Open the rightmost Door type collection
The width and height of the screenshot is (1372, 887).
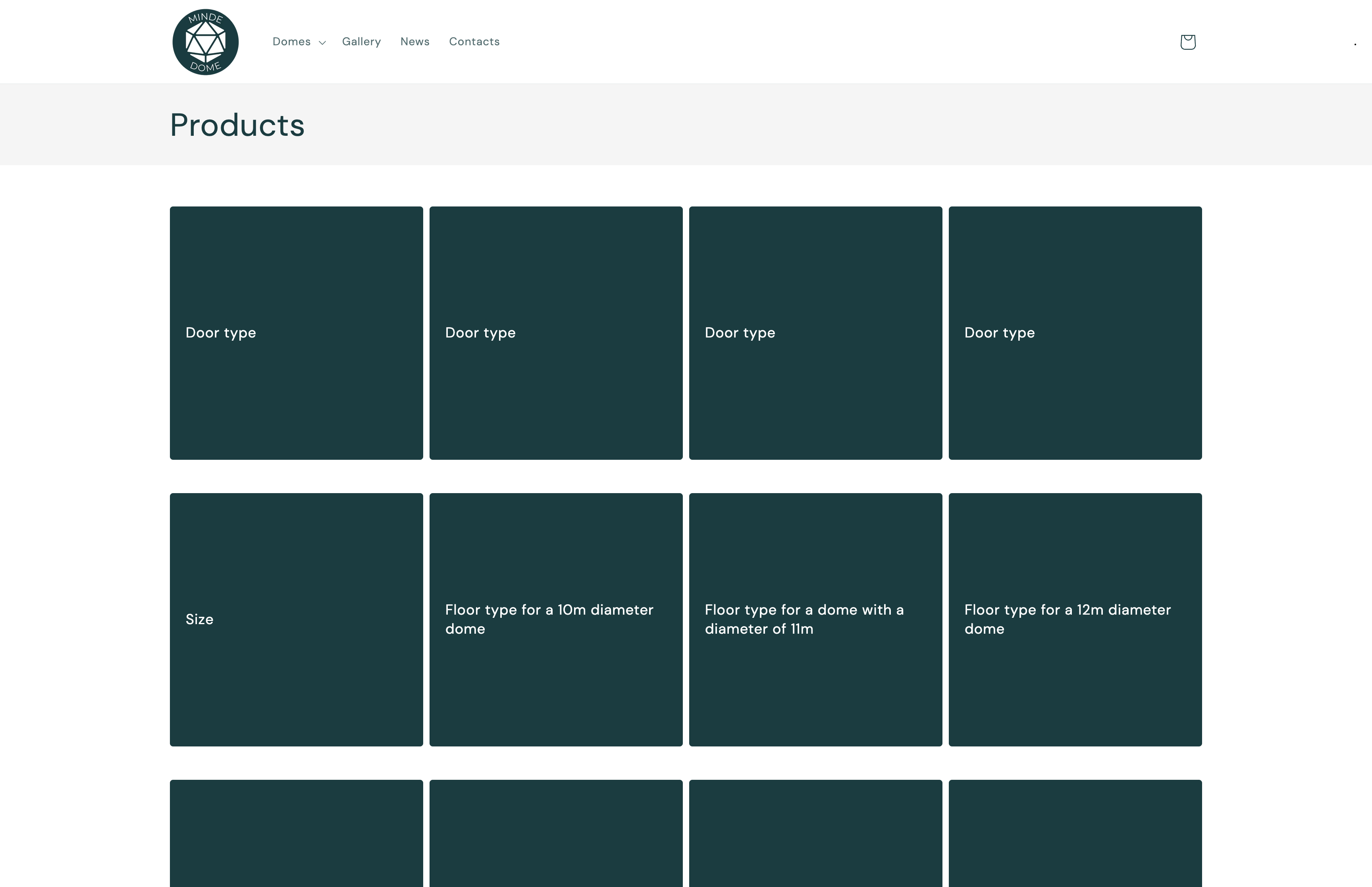1075,332
